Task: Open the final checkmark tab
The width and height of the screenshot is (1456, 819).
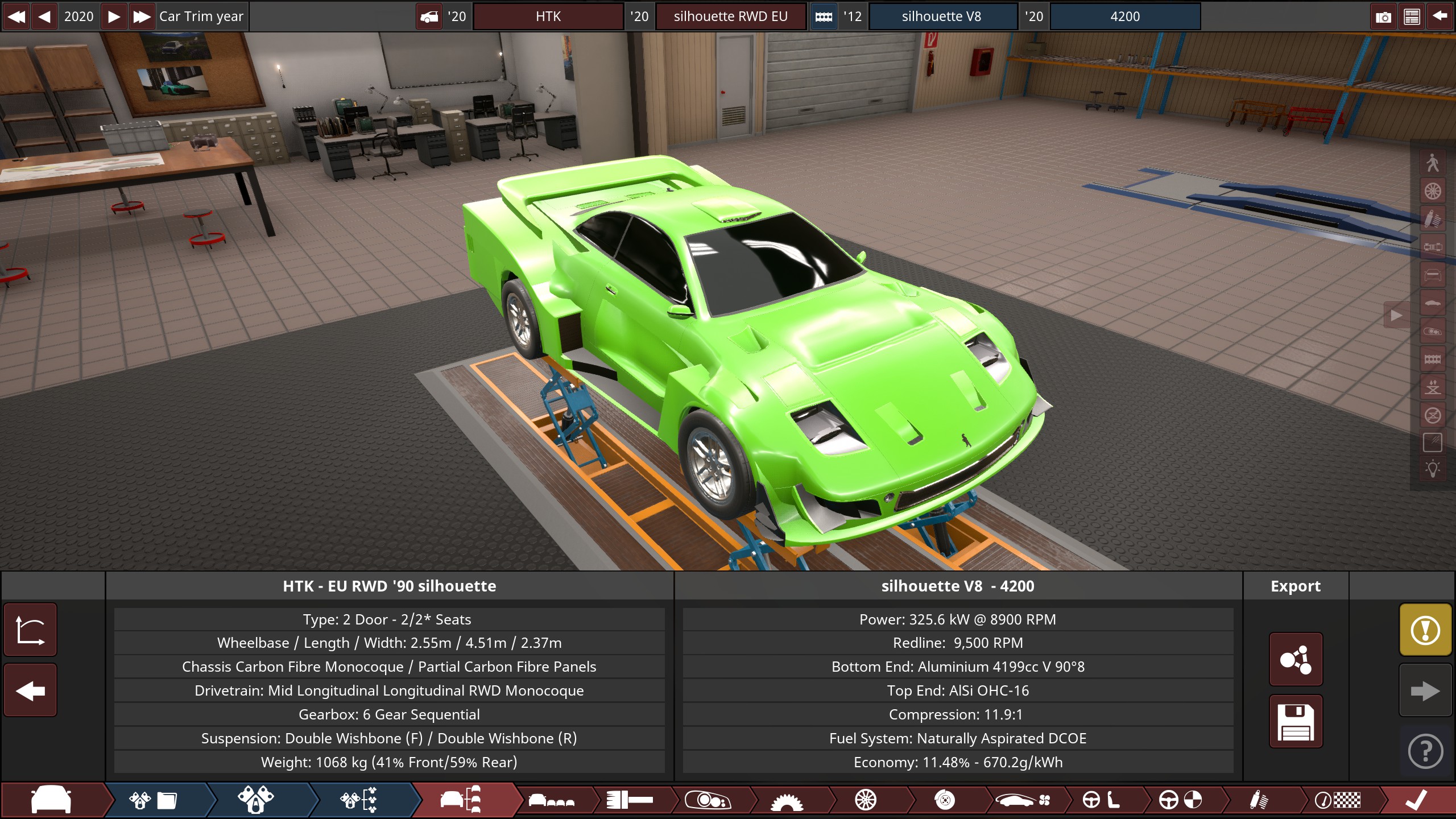Action: point(1416,800)
